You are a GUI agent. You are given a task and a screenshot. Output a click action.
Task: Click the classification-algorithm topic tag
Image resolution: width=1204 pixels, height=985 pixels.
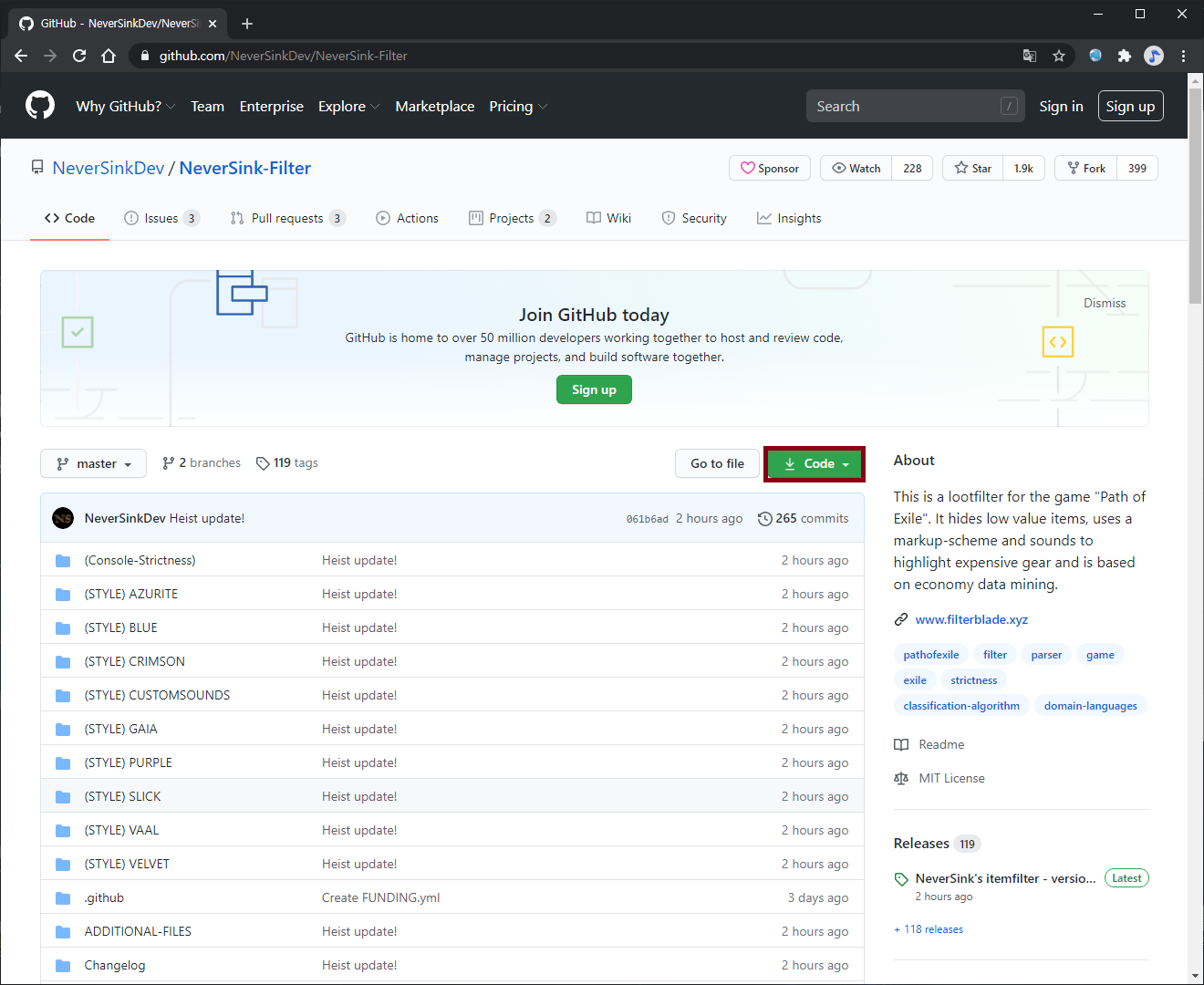pyautogui.click(x=961, y=706)
